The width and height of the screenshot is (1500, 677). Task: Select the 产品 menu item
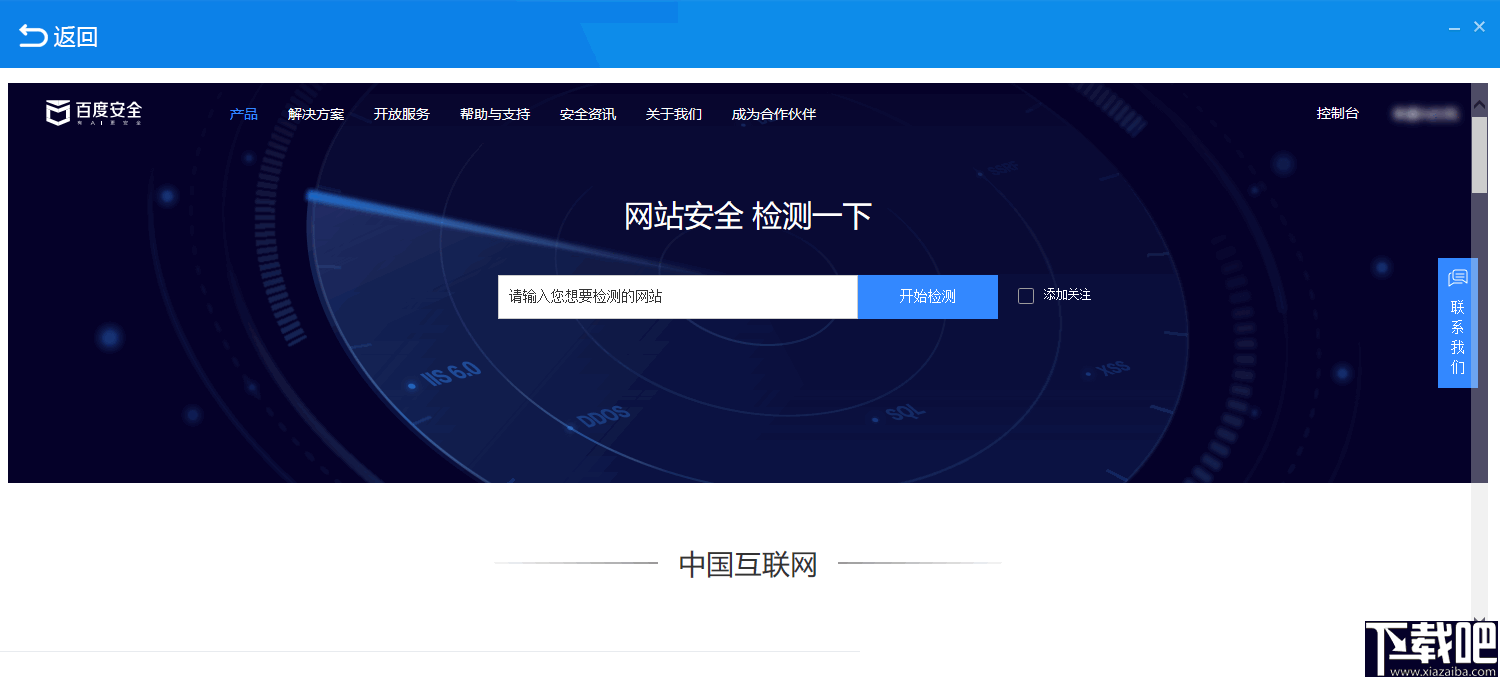(242, 114)
